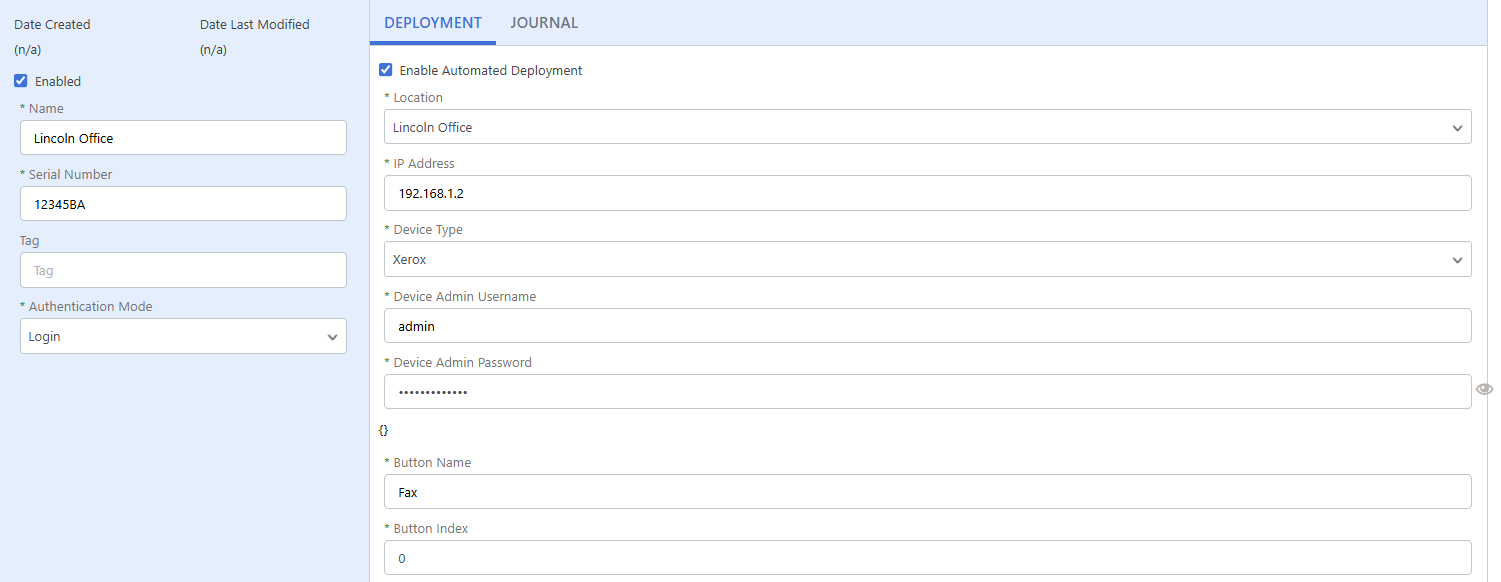
Task: Focus the Serial Number field
Action: pyautogui.click(x=183, y=204)
